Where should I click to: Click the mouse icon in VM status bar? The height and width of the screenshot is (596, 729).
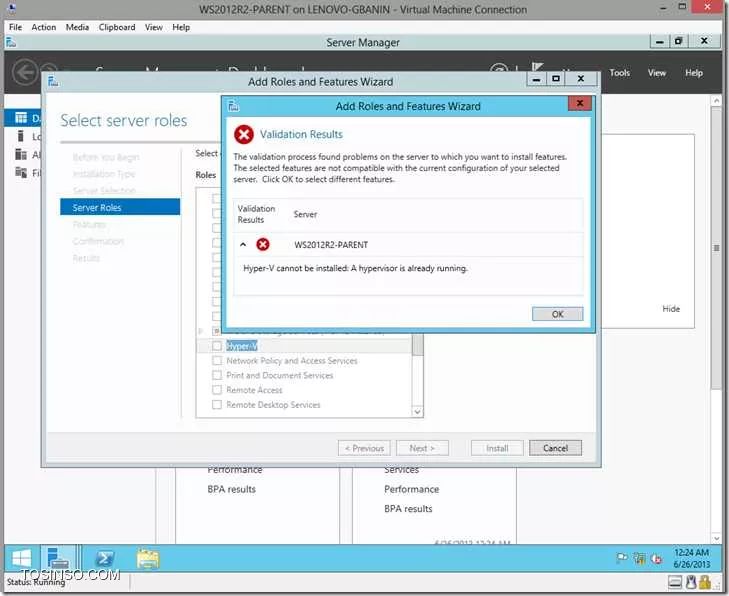(691, 582)
